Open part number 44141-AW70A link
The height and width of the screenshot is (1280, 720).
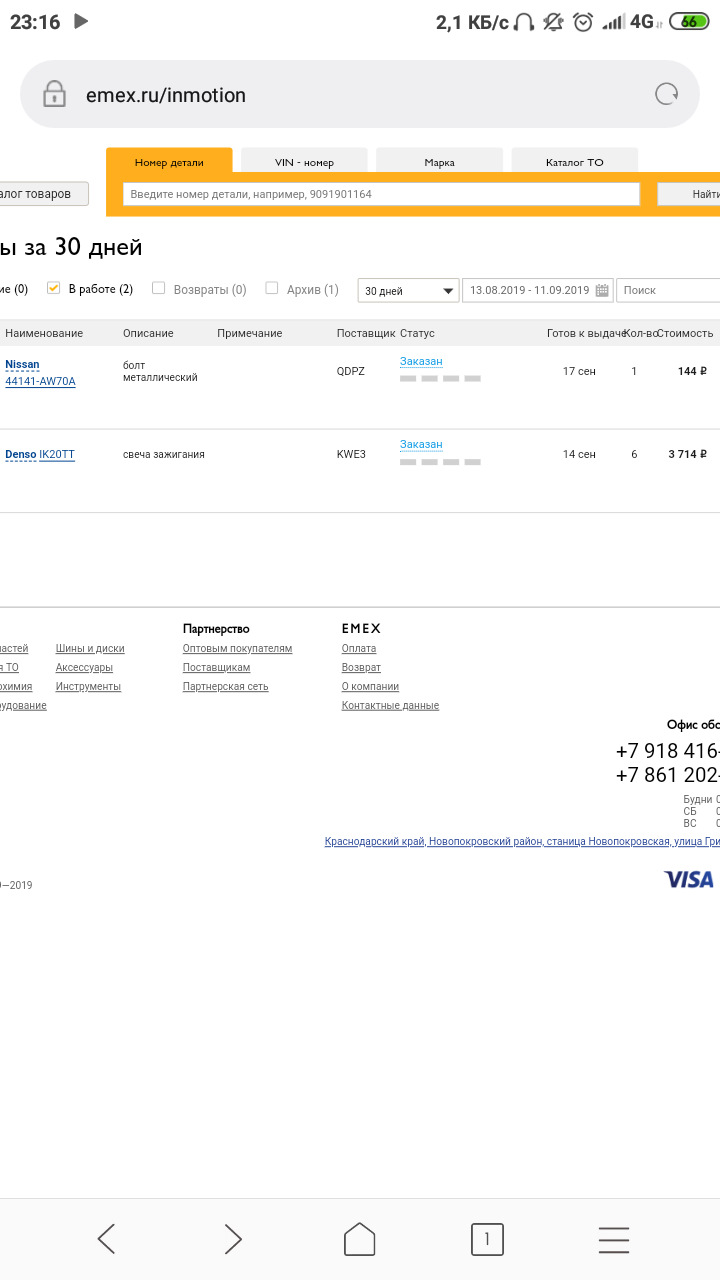click(x=40, y=381)
